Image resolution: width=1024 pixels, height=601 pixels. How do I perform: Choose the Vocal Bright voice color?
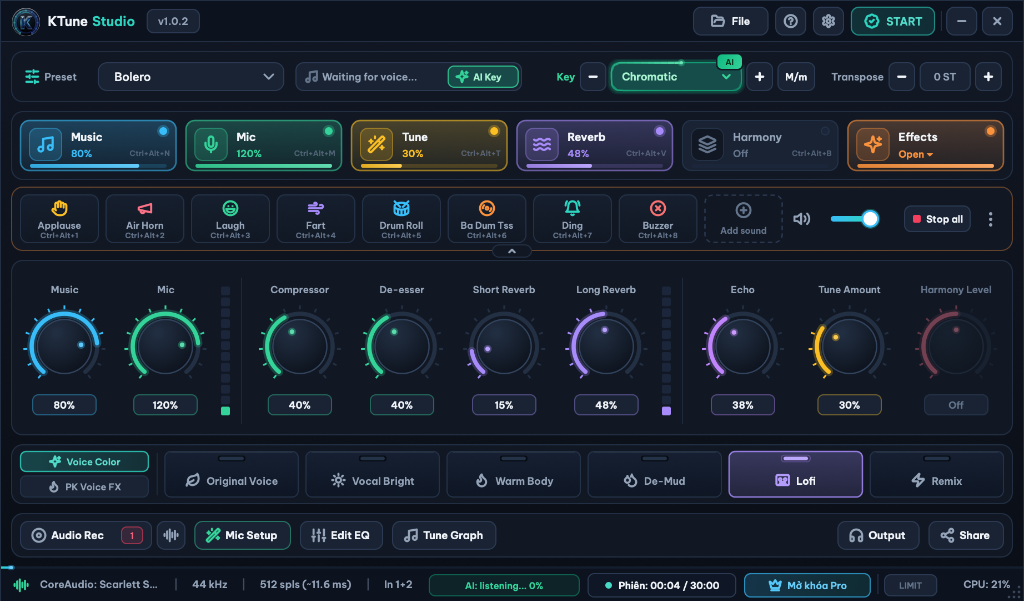[373, 475]
